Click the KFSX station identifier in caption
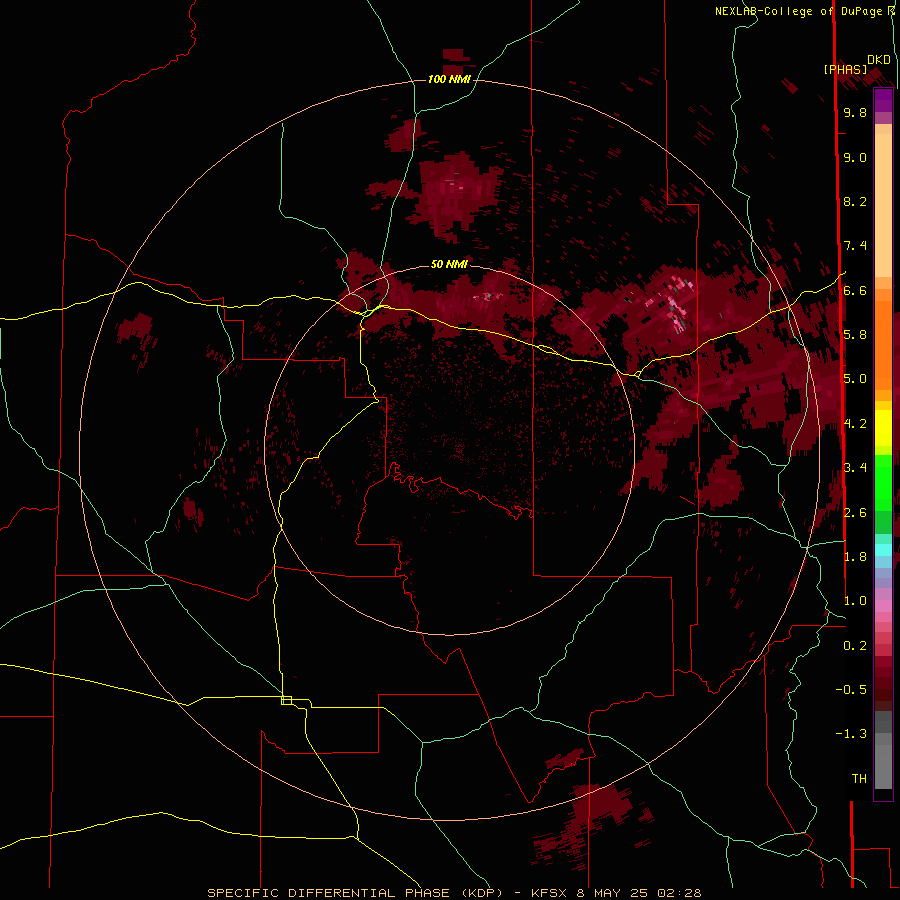 (550, 893)
